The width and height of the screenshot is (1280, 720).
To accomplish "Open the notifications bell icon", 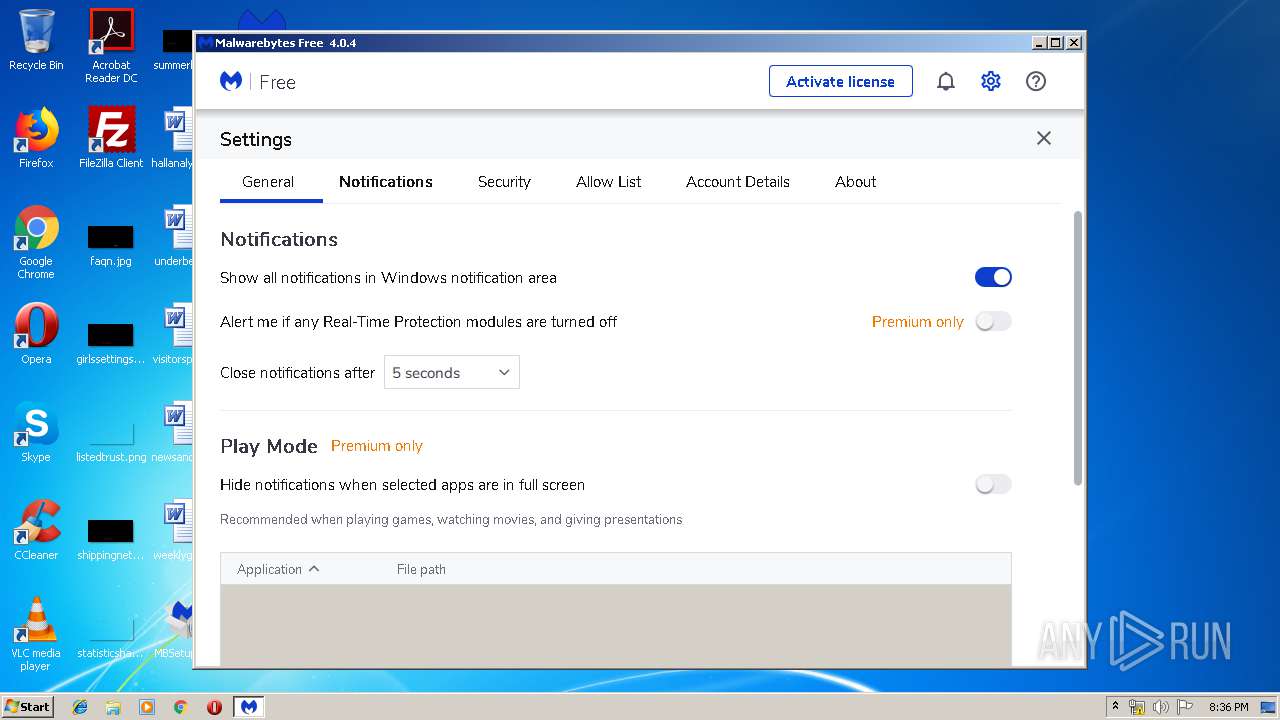I will (945, 82).
